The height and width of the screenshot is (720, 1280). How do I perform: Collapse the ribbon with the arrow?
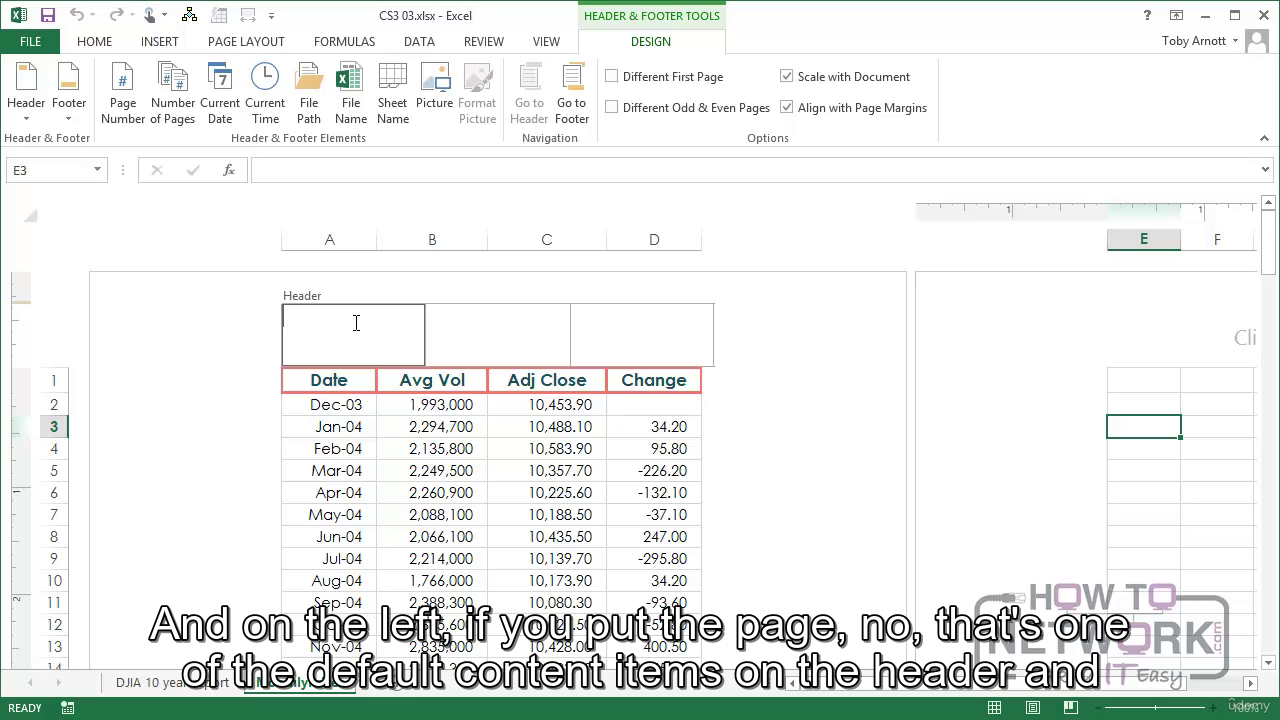click(x=1264, y=138)
